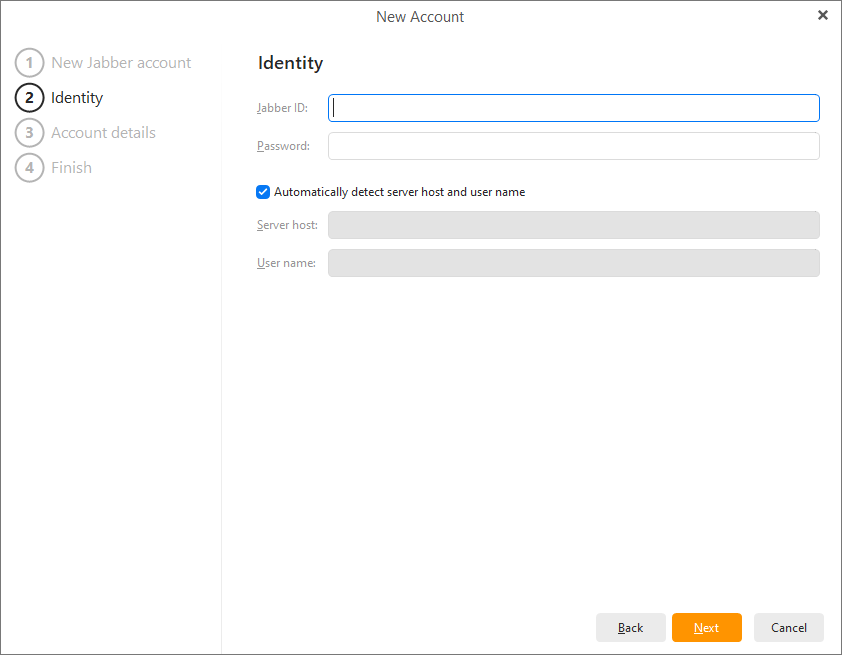Click the step 1 circle icon
This screenshot has width=842, height=655.
coord(30,63)
